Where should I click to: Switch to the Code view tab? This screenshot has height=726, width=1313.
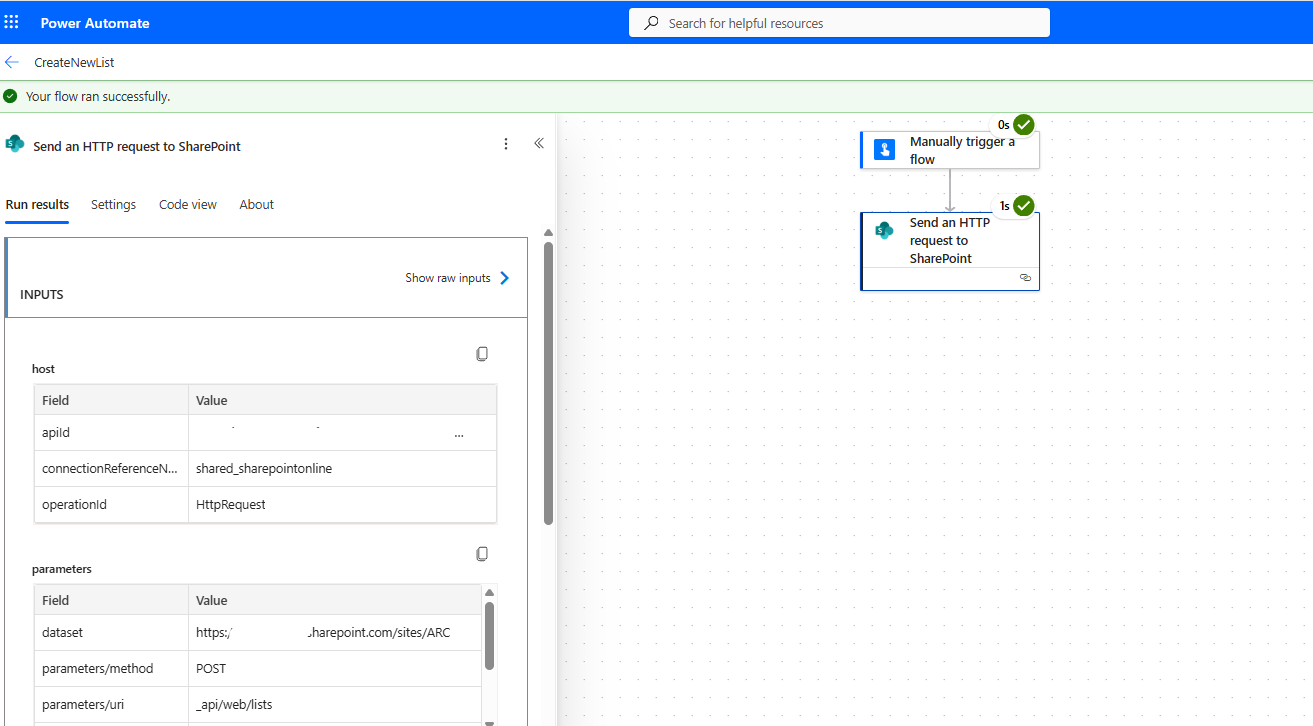click(x=188, y=205)
